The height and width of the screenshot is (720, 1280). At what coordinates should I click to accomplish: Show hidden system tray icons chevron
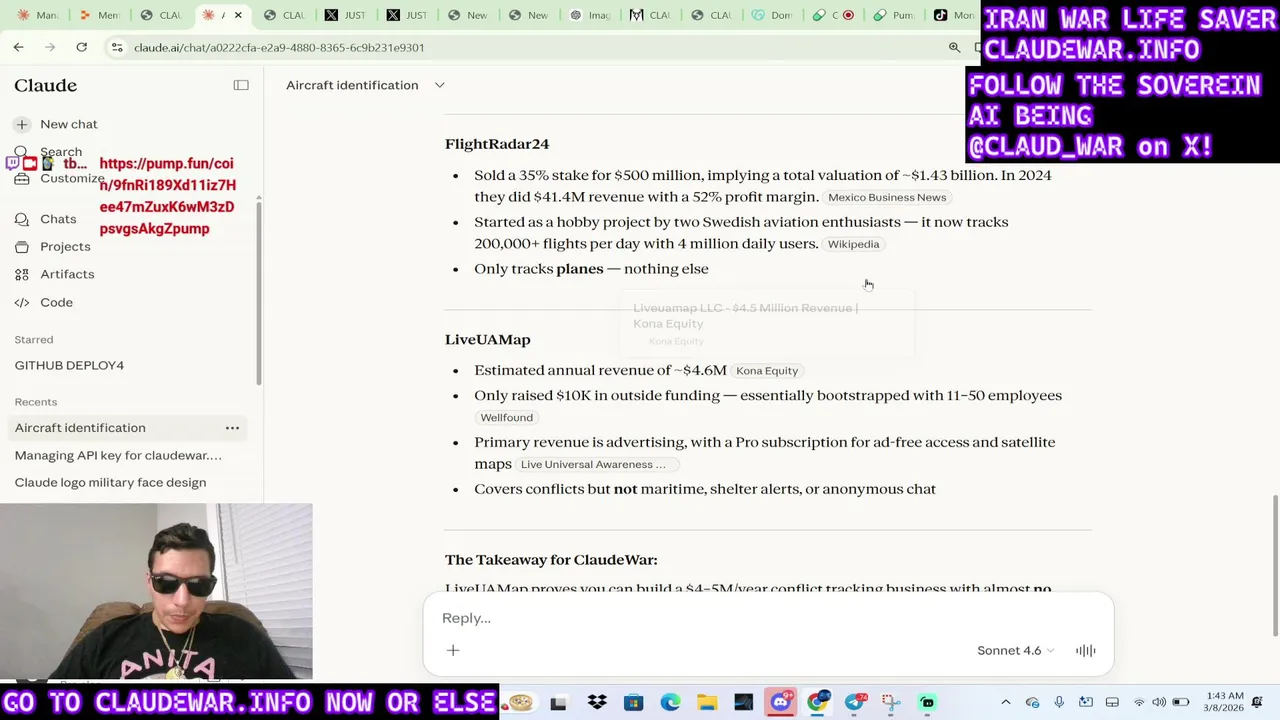point(1006,703)
